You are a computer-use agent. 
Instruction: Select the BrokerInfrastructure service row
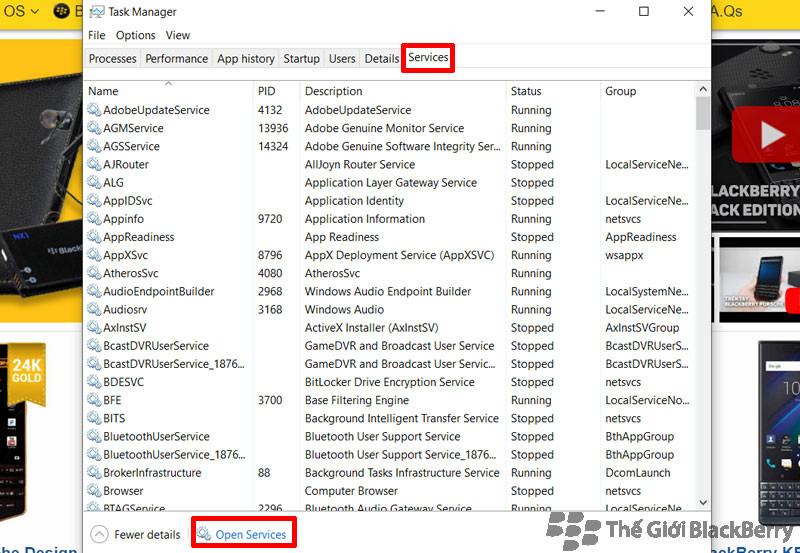click(152, 473)
